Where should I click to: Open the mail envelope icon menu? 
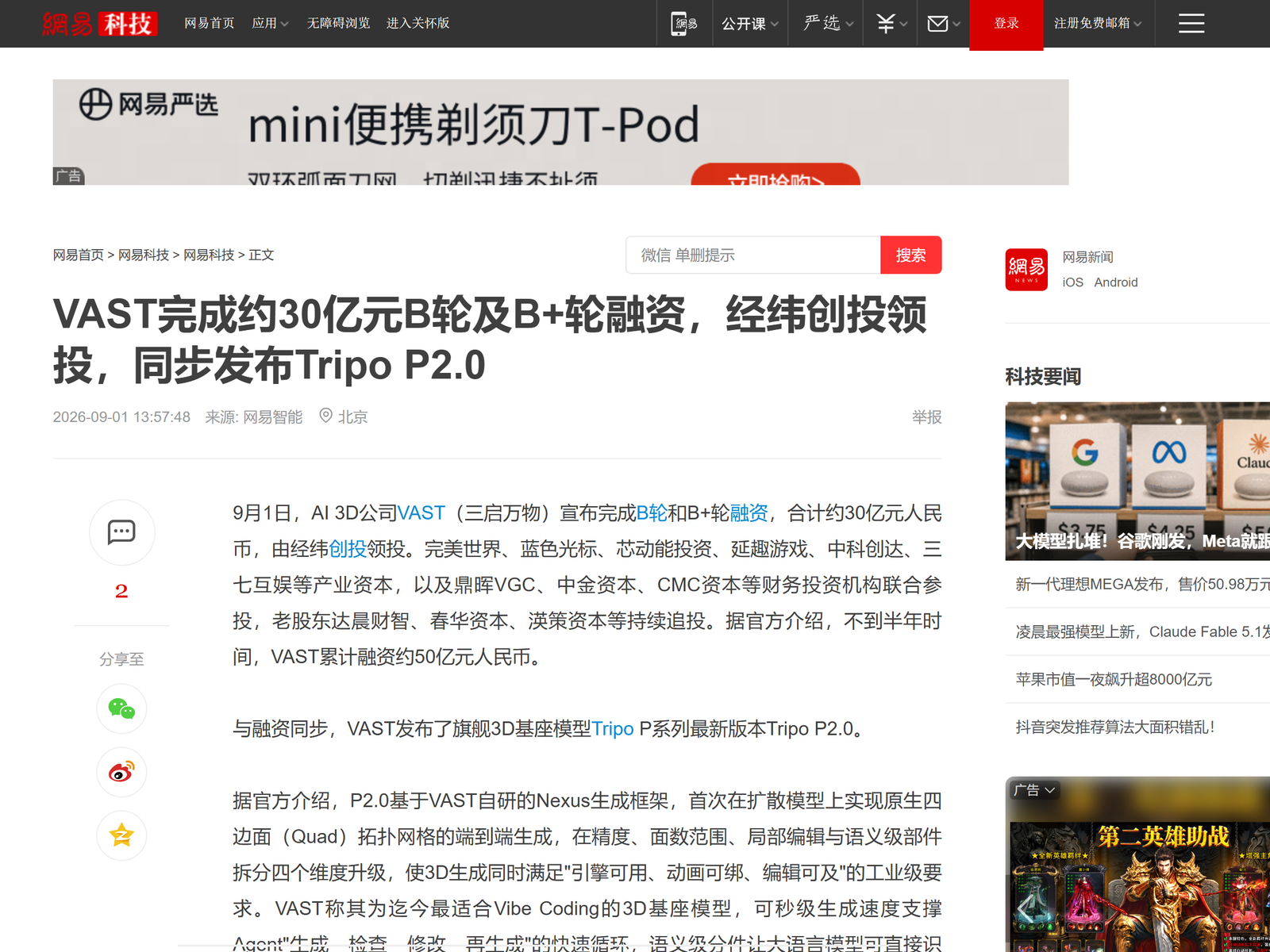click(x=943, y=24)
